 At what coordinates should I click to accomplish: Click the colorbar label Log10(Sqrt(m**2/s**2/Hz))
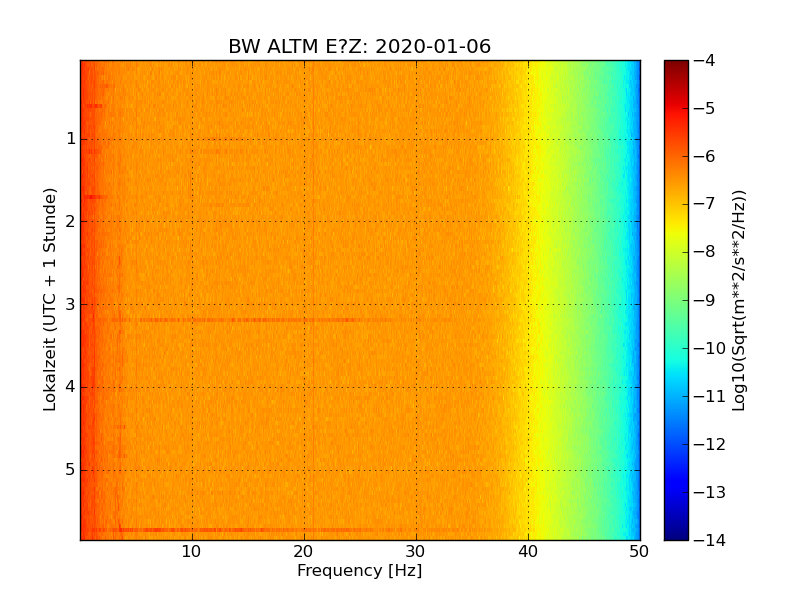coord(738,301)
